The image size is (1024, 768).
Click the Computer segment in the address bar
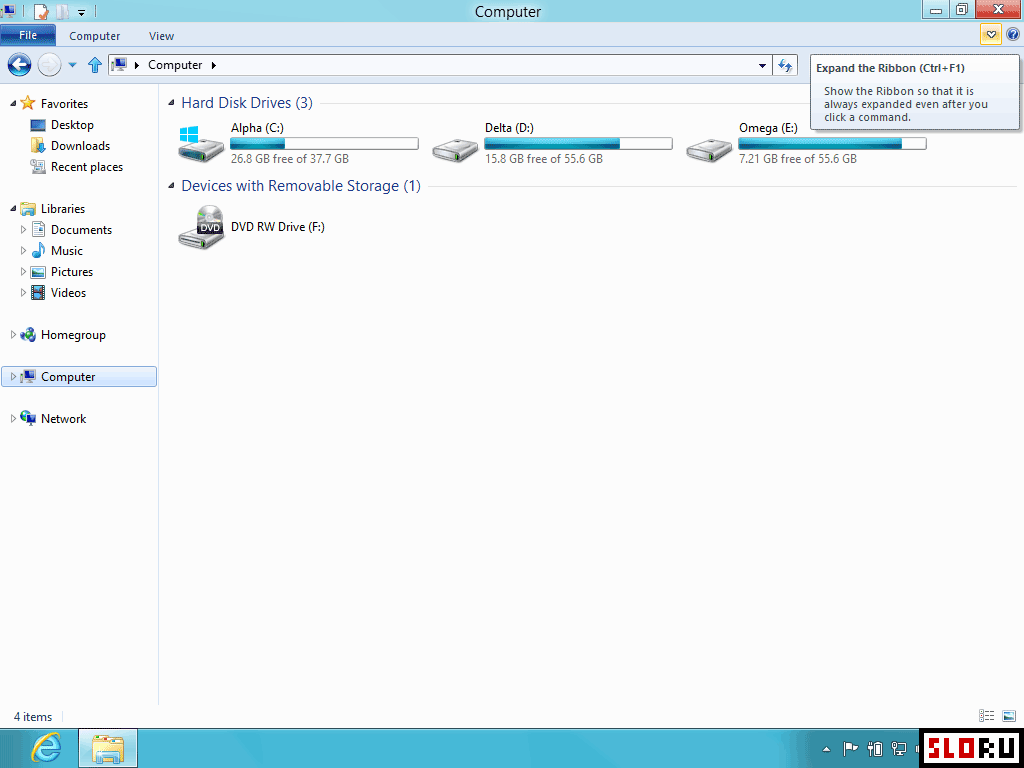175,65
